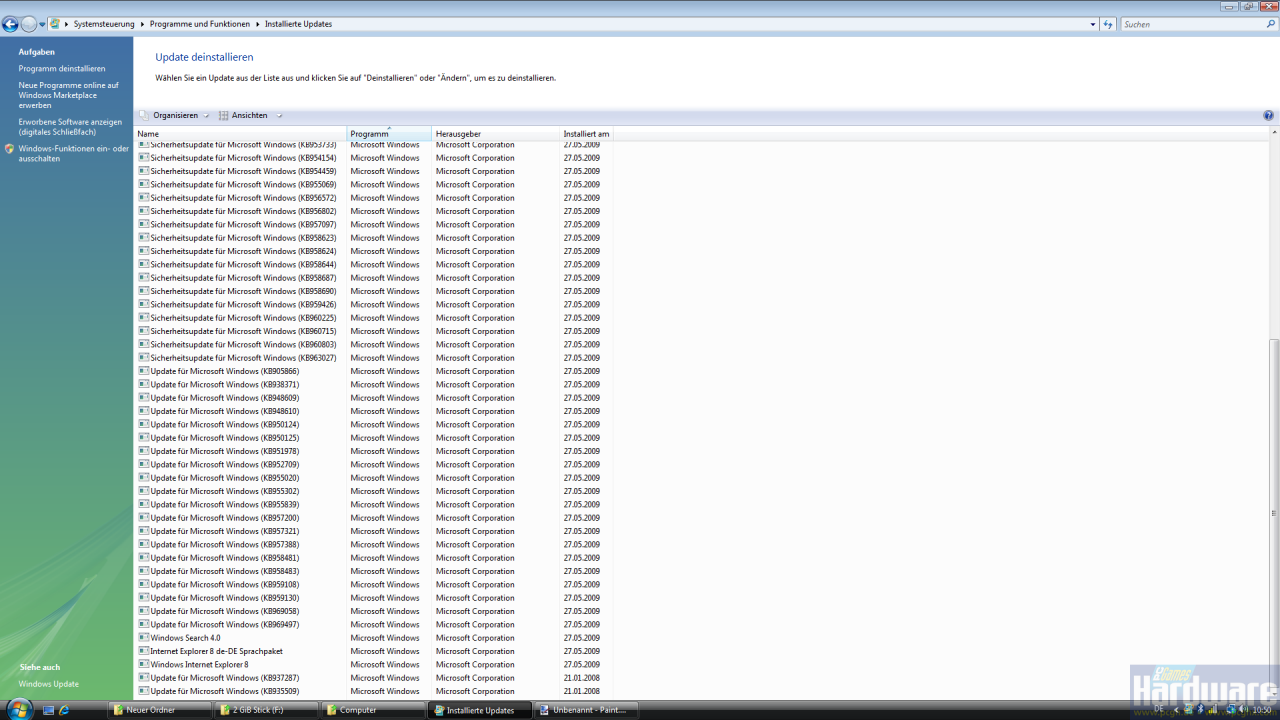Click the Forward navigation arrow button
The image size is (1280, 720).
29,24
